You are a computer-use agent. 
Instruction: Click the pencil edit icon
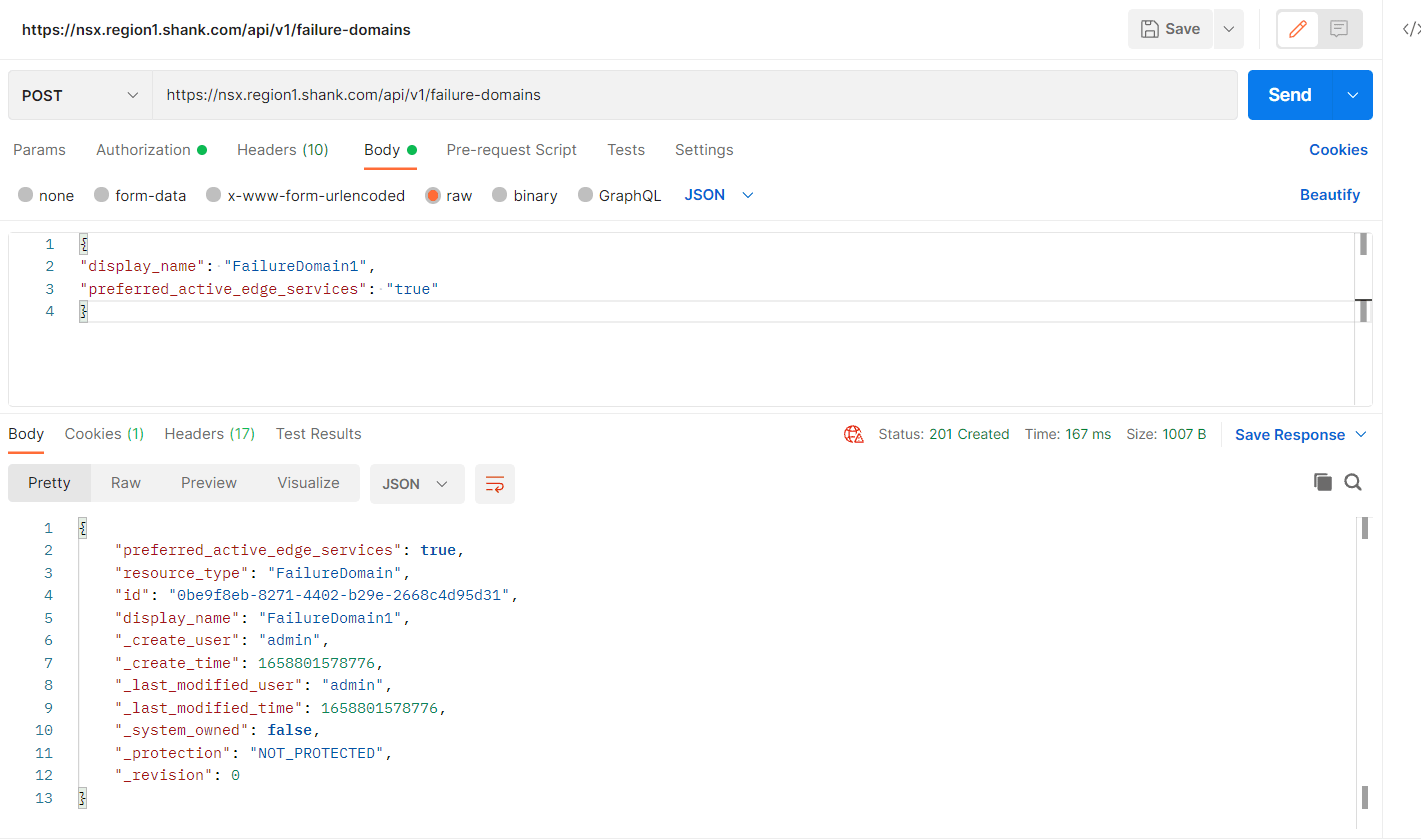[x=1298, y=29]
